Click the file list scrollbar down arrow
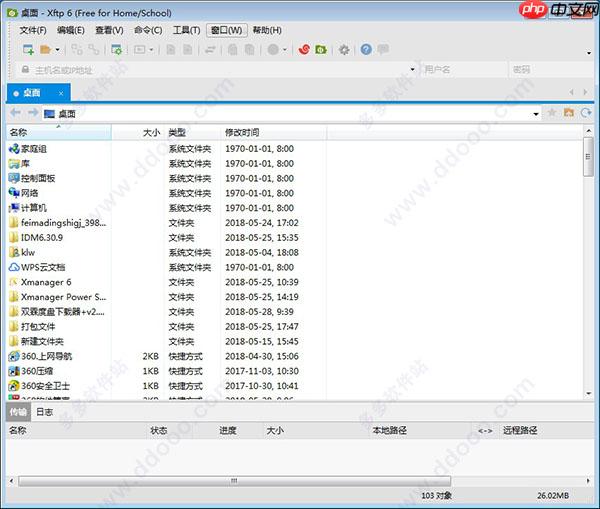 pos(589,393)
